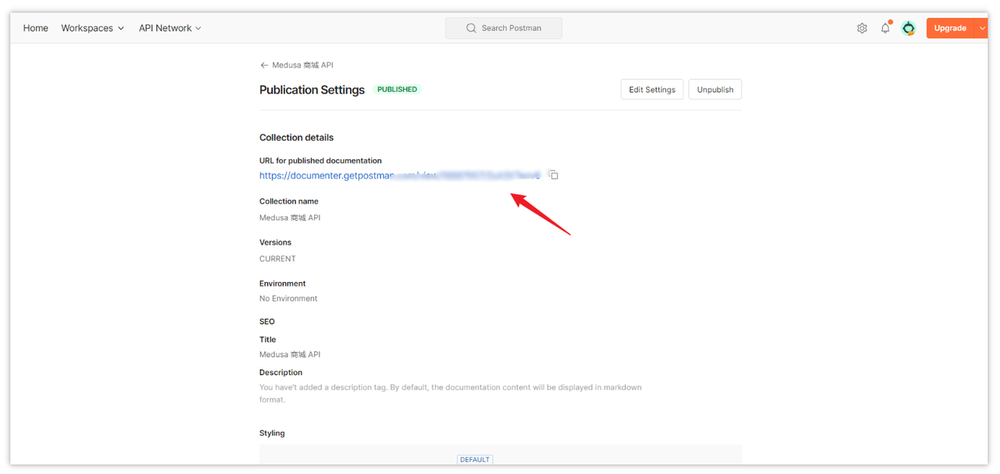Click the user avatar icon
Screen dimensions: 1000x474
point(908,28)
